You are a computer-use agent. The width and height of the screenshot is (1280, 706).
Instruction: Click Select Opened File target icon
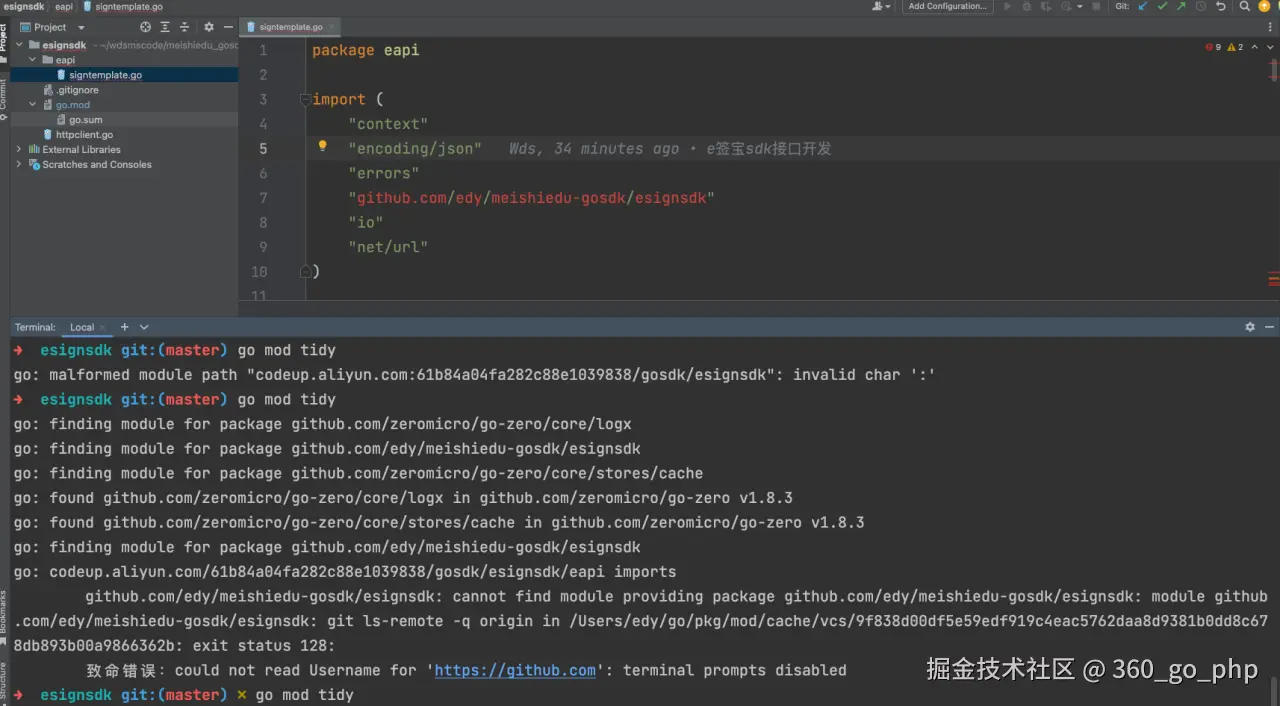click(146, 27)
